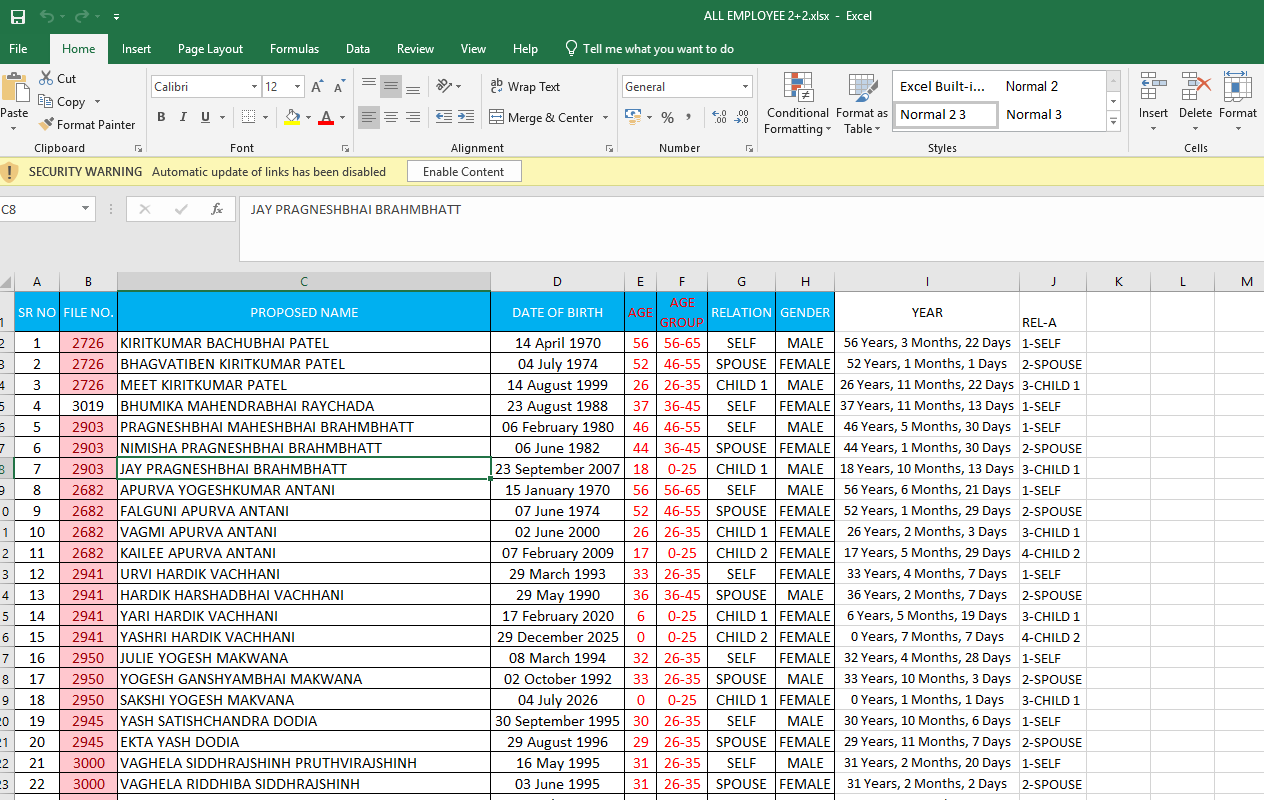Open the font size 12 dropdown
Viewport: 1264px width, 800px height.
[x=297, y=87]
